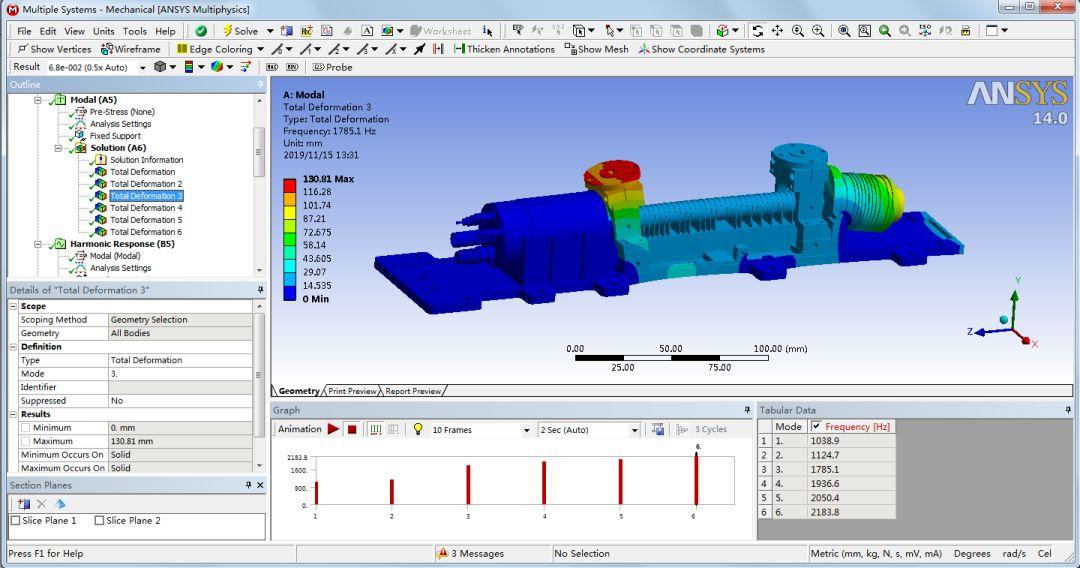Image resolution: width=1080 pixels, height=568 pixels.
Task: Click the green previous view icon
Action: (884, 31)
